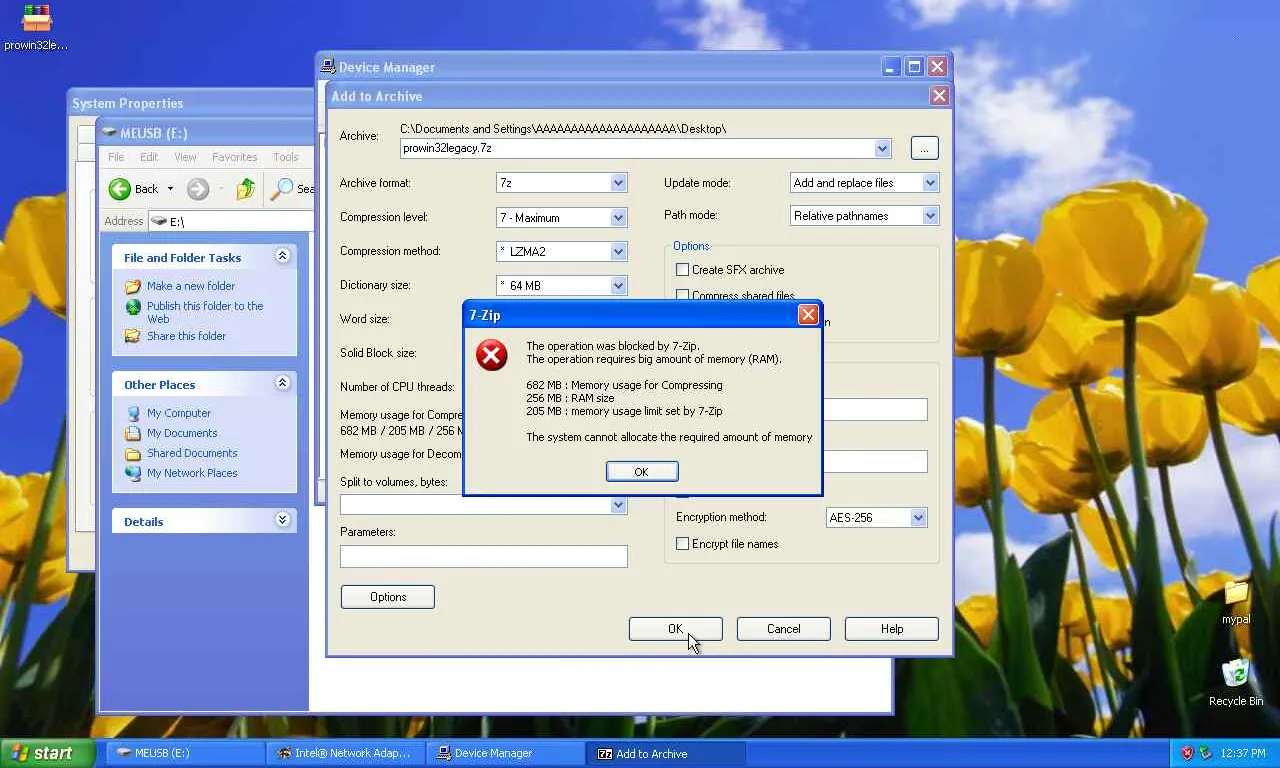Viewport: 1280px width, 768px height.
Task: Tick the Create SFX archive checkbox
Action: pyautogui.click(x=682, y=270)
